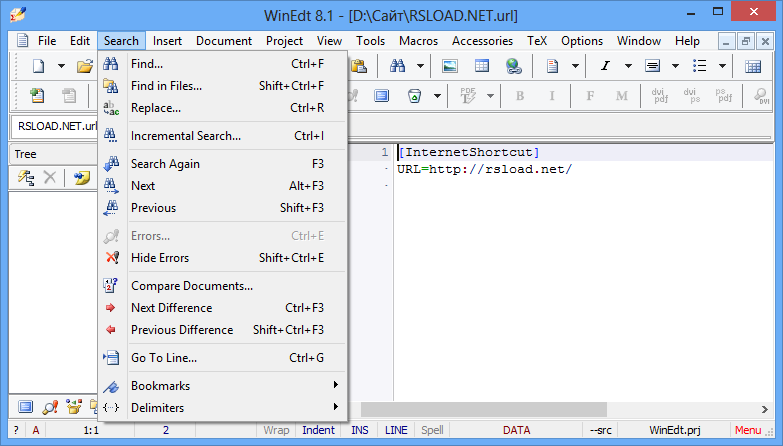Choose Replace... menu entry

pos(223,108)
